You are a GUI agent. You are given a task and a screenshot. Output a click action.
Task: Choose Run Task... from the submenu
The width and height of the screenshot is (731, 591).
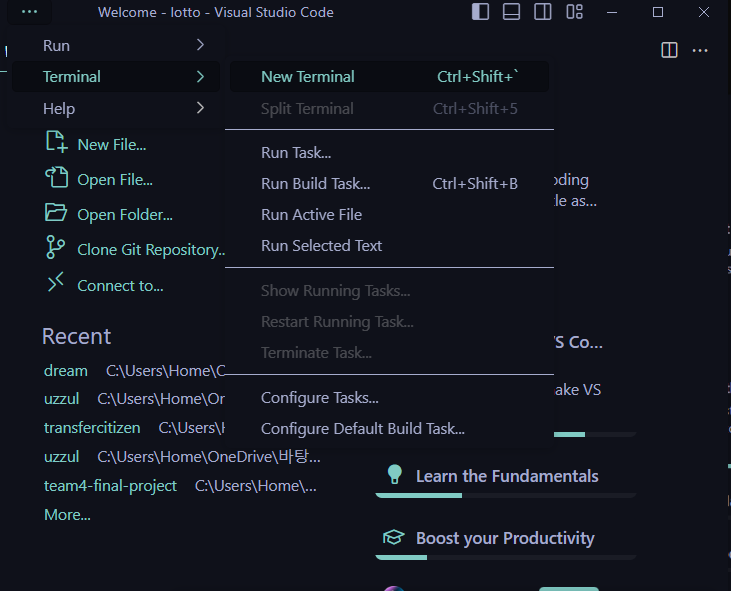(389, 152)
